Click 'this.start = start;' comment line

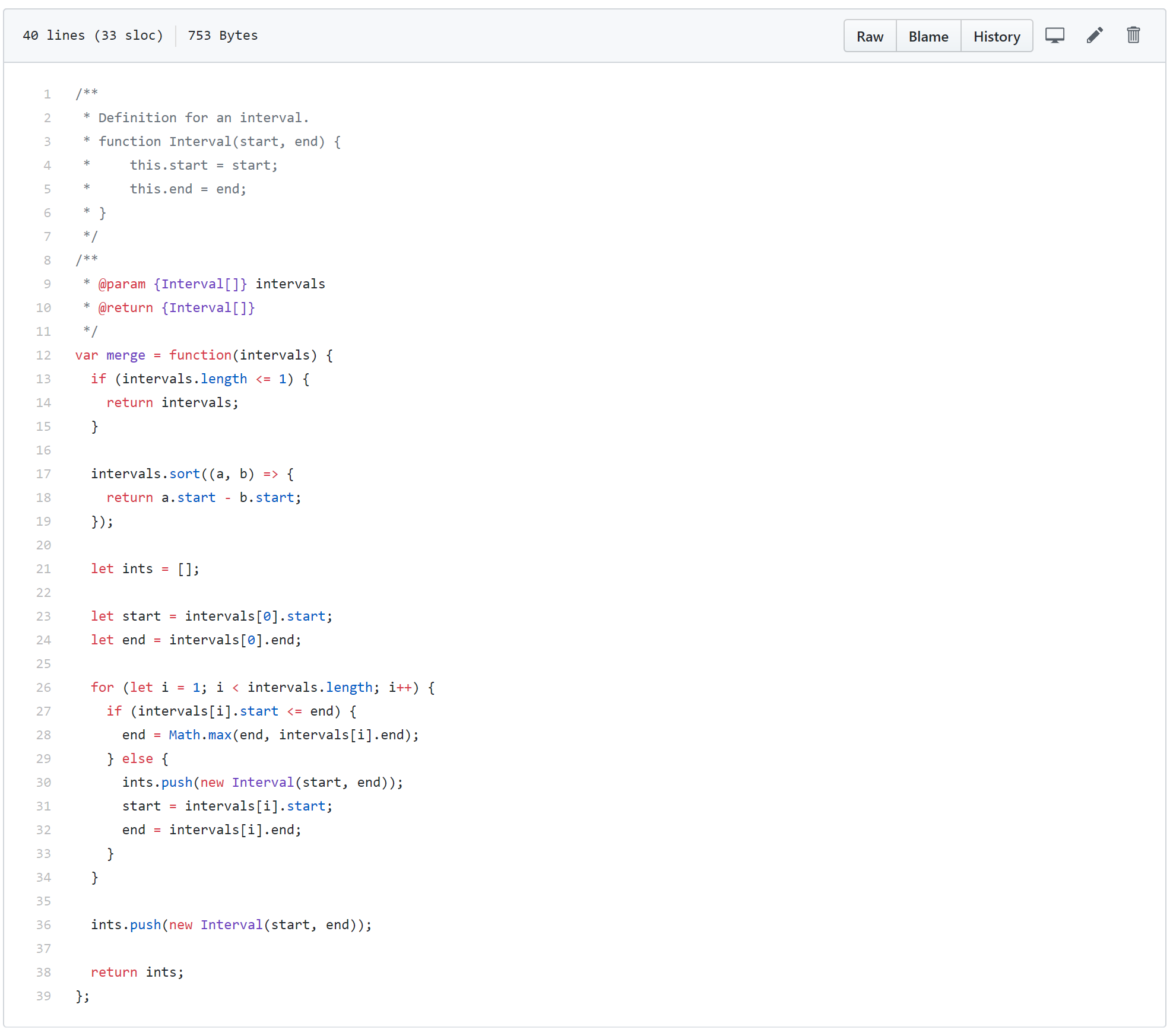point(204,165)
